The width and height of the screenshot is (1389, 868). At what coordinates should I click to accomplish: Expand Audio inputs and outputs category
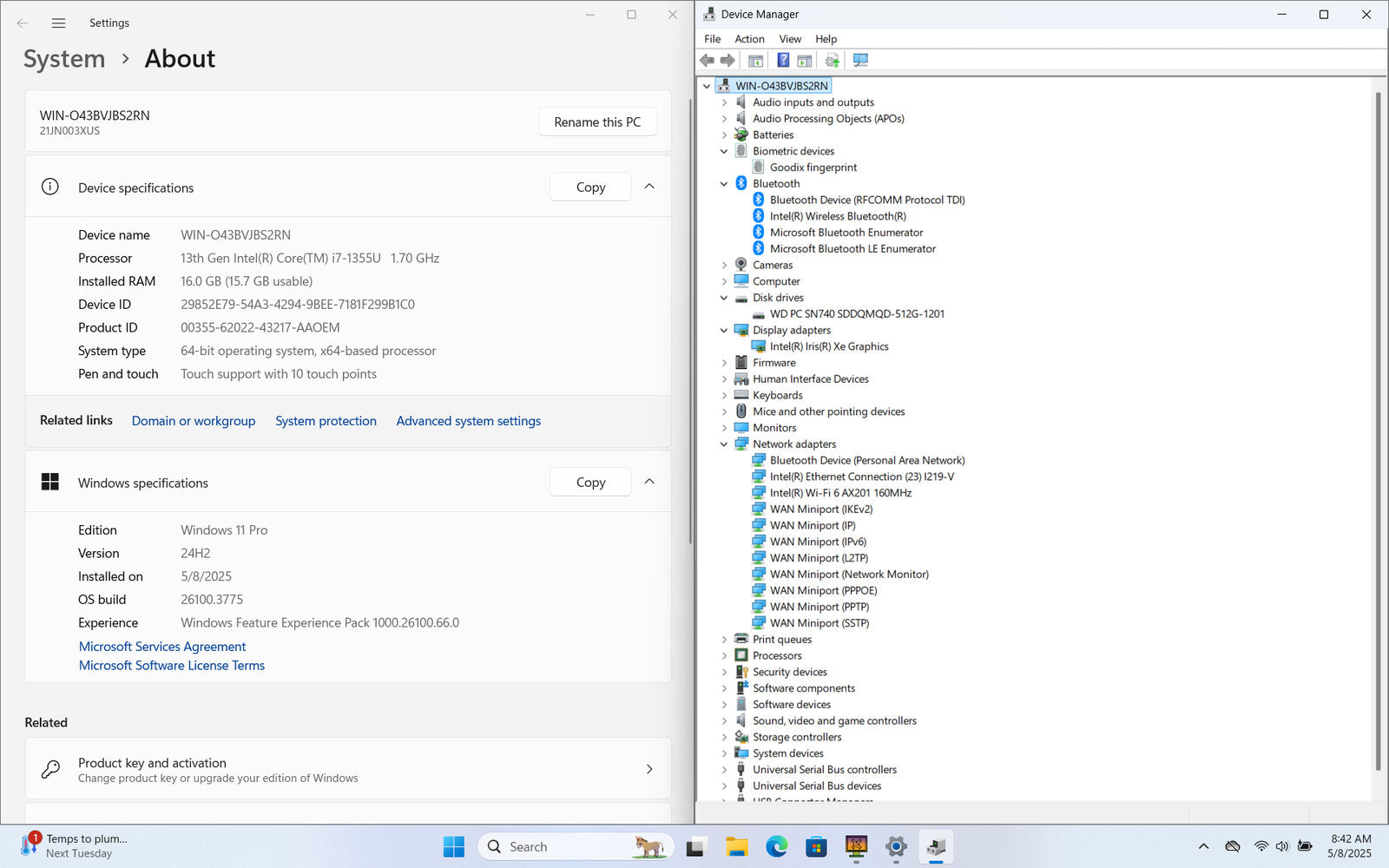724,102
